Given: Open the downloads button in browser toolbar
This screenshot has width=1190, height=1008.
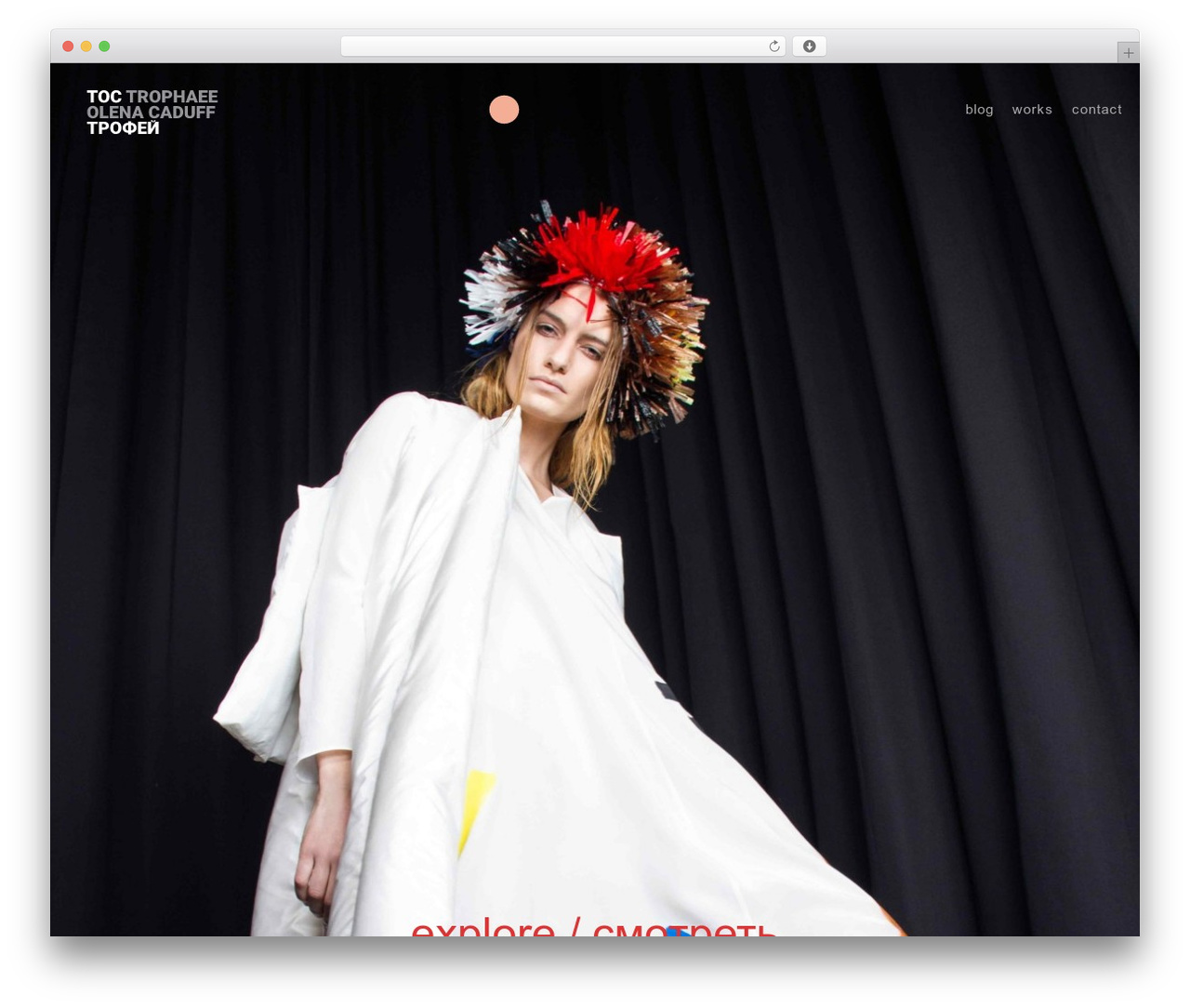Looking at the screenshot, I should (809, 46).
